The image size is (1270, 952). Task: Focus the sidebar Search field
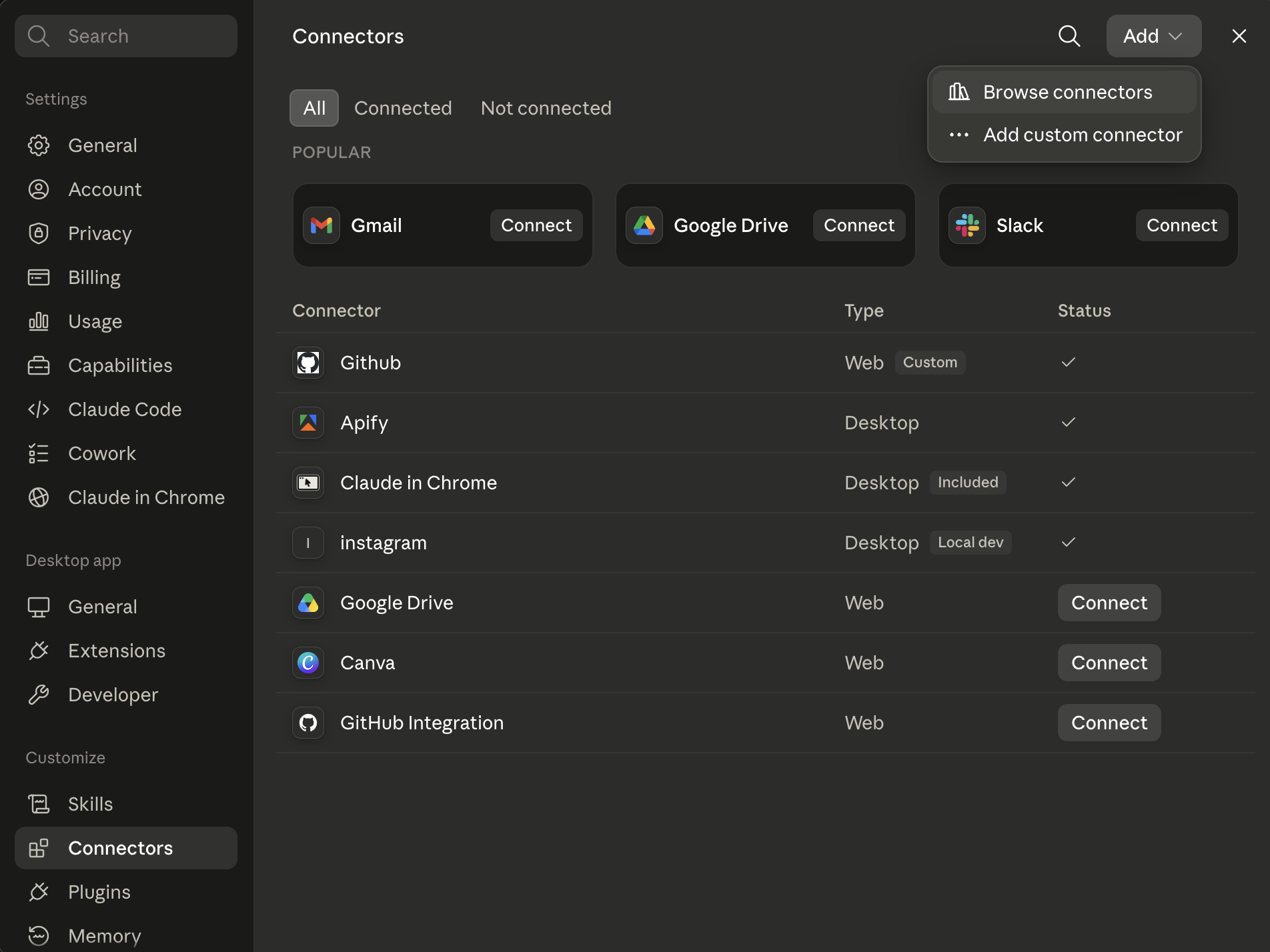[x=126, y=36]
